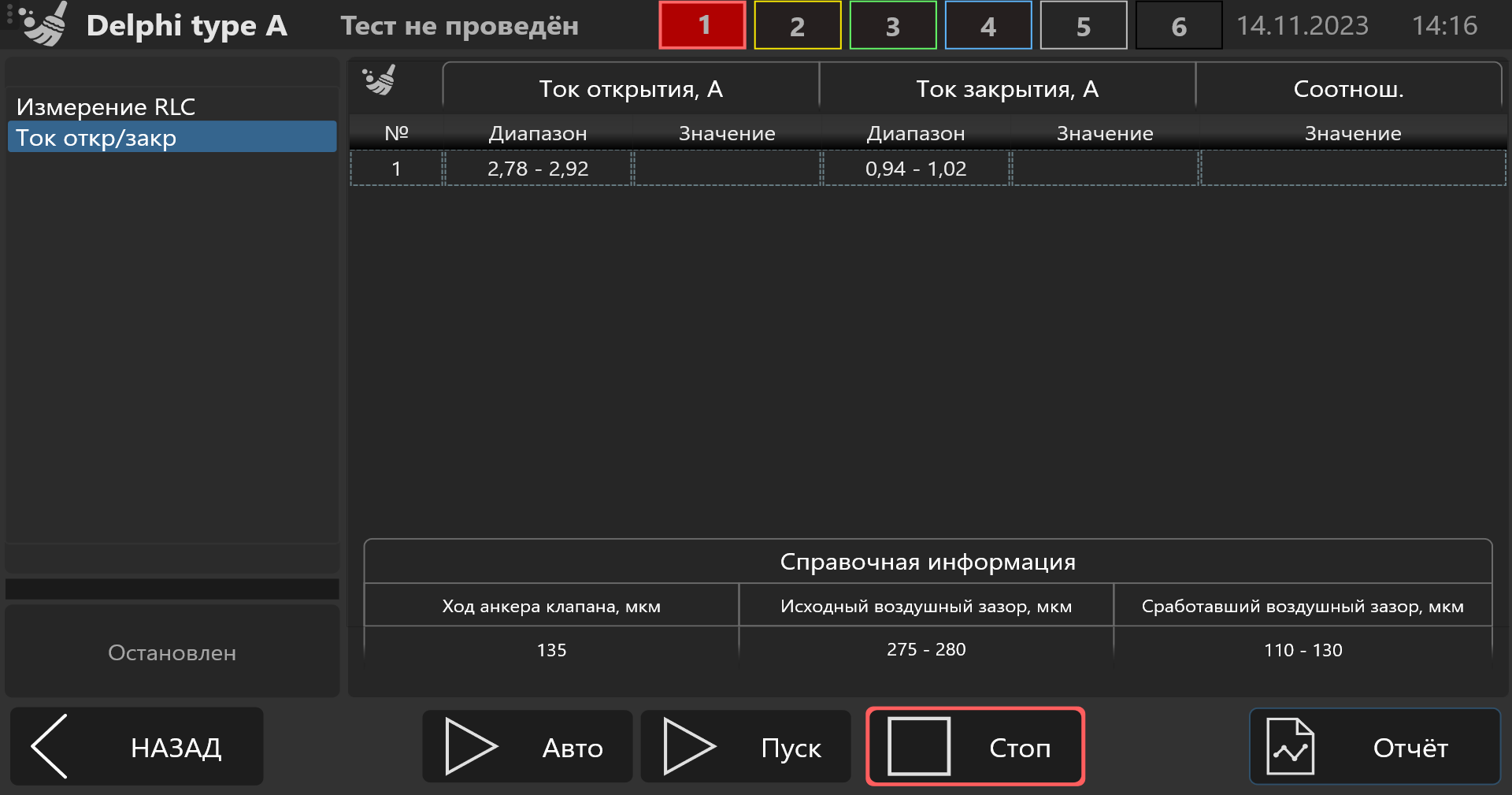Click the clock showing 14:16
Image resolution: width=1512 pixels, height=795 pixels.
[x=1444, y=25]
